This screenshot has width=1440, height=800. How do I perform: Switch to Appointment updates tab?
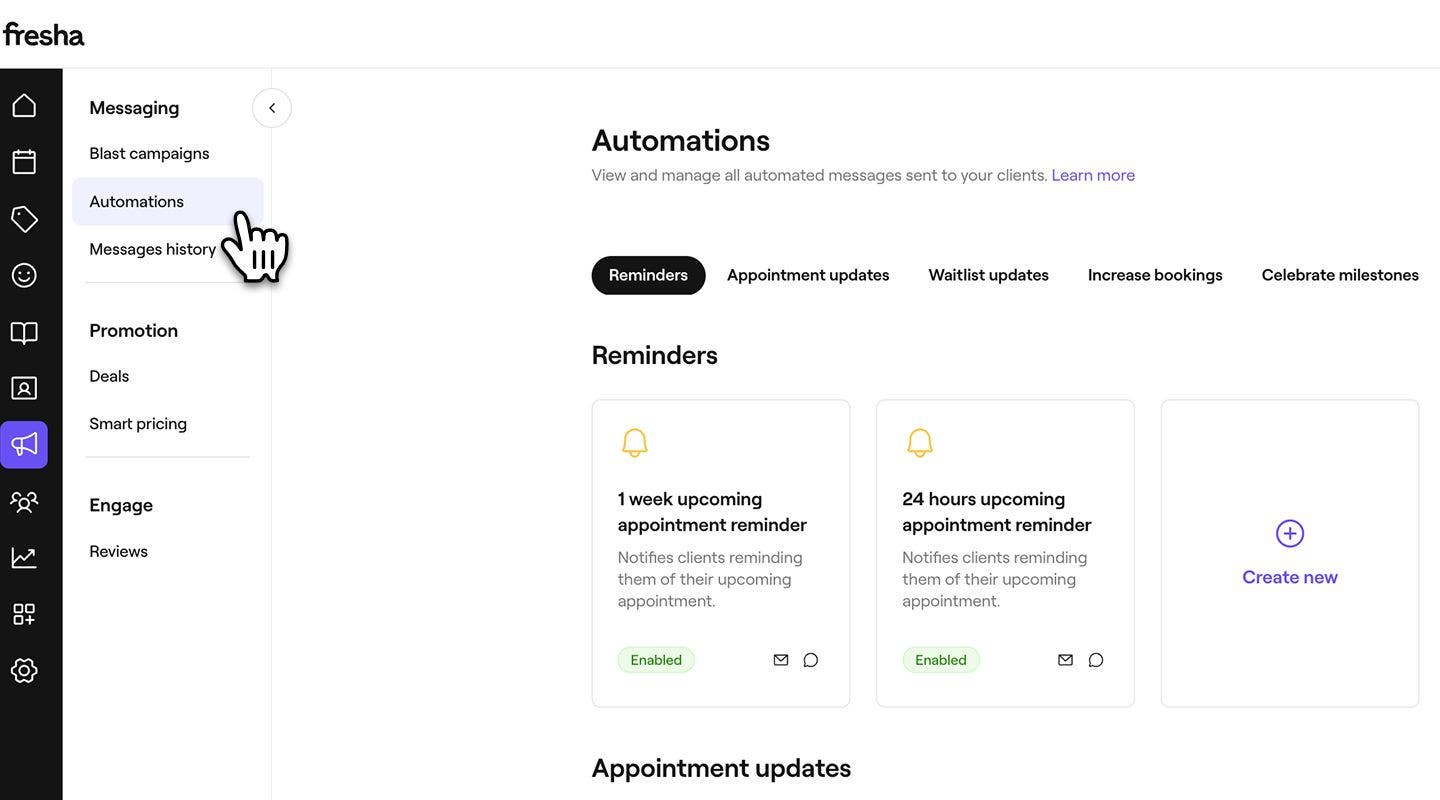[x=808, y=275]
